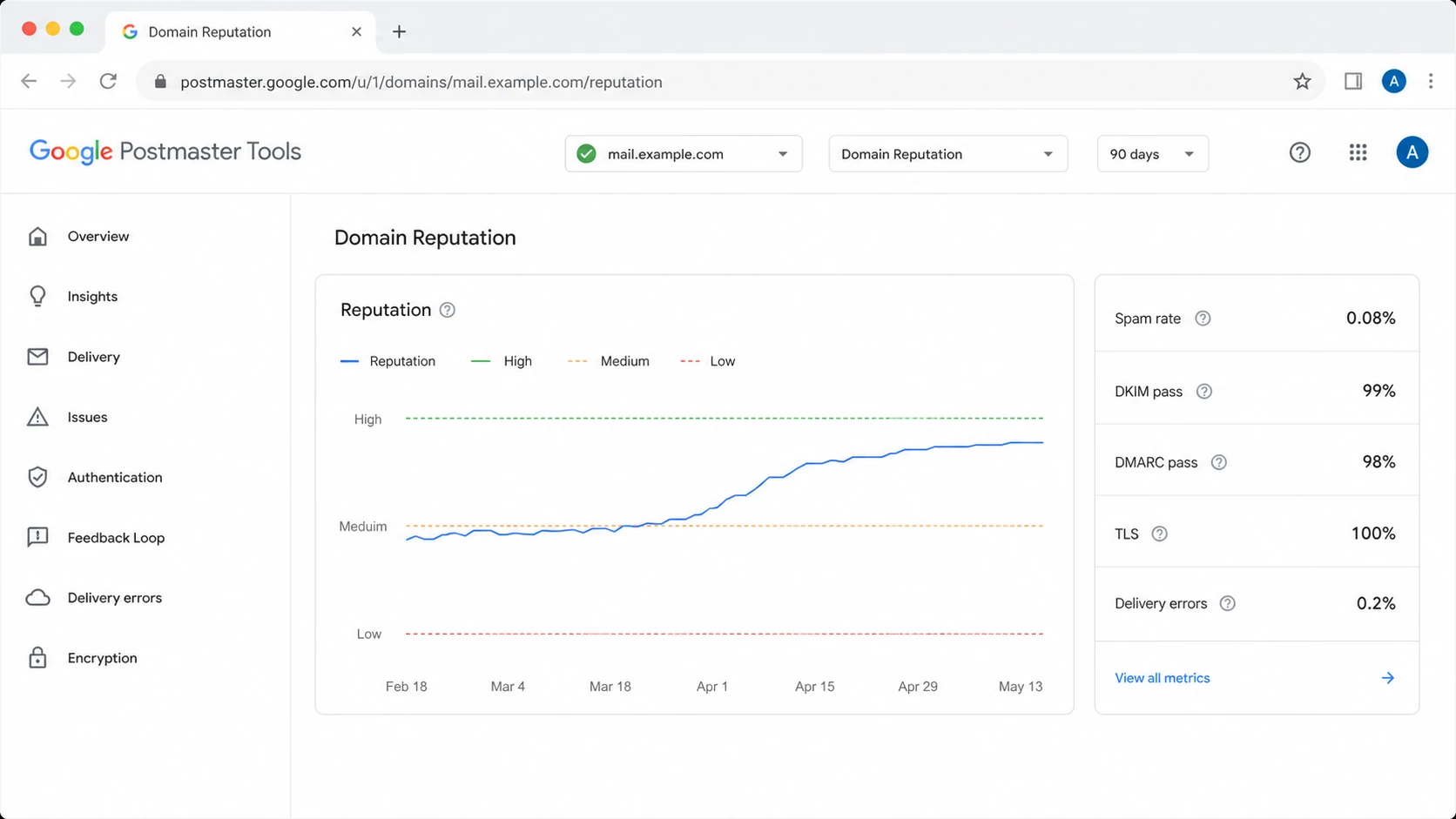Viewport: 1456px width, 819px height.
Task: Click the Issues warning triangle icon
Action: tap(37, 417)
